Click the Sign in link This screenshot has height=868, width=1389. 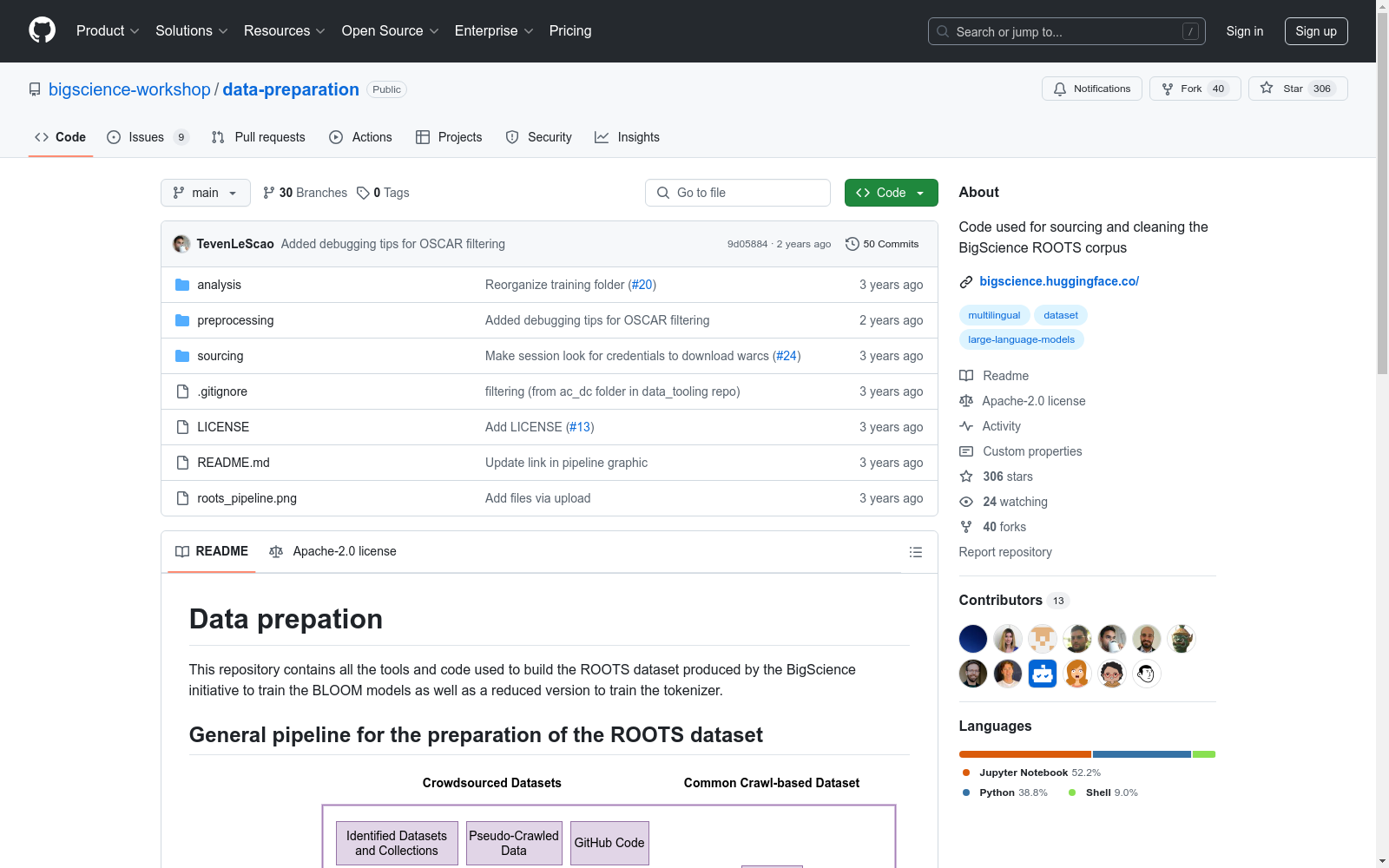pyautogui.click(x=1244, y=31)
